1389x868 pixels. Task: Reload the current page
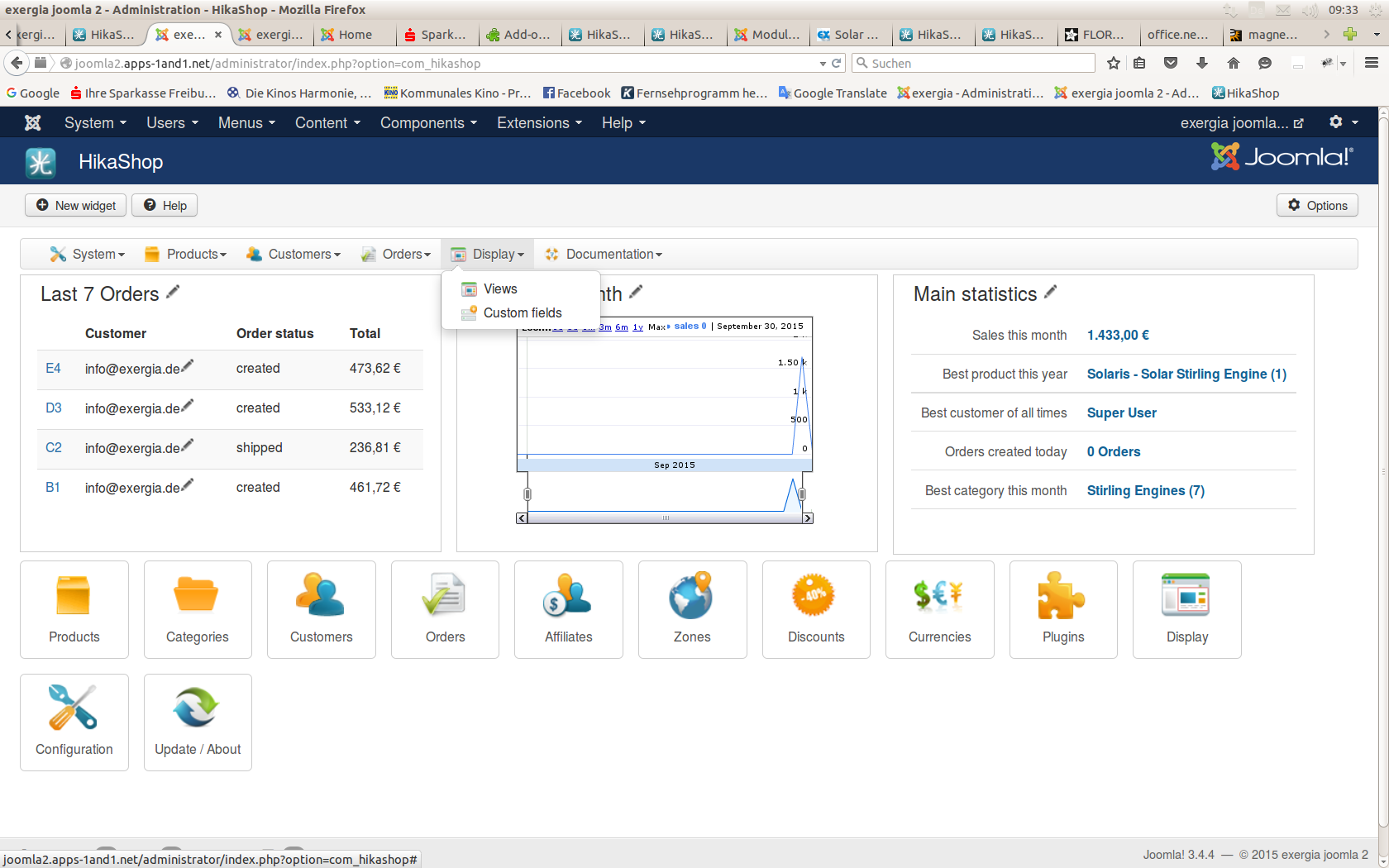[837, 63]
